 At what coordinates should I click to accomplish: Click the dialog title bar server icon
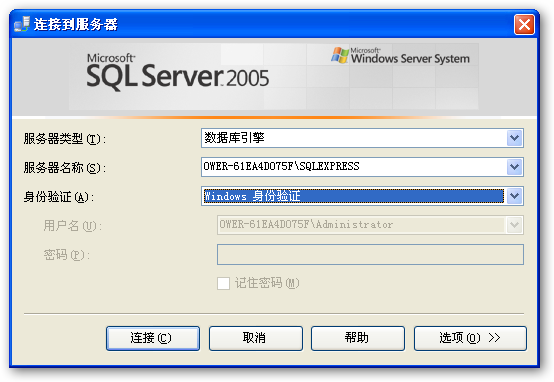point(22,24)
